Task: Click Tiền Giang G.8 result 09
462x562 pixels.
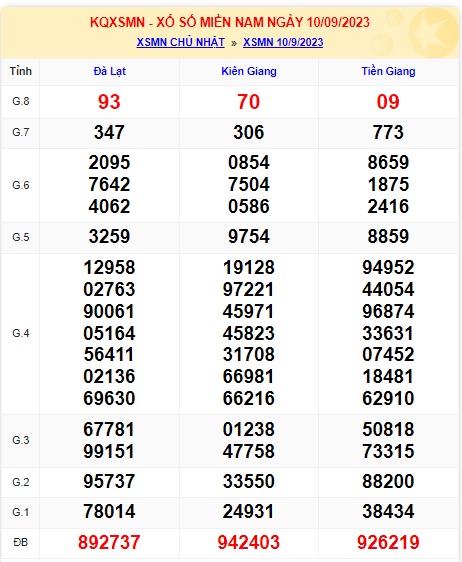Action: point(388,102)
